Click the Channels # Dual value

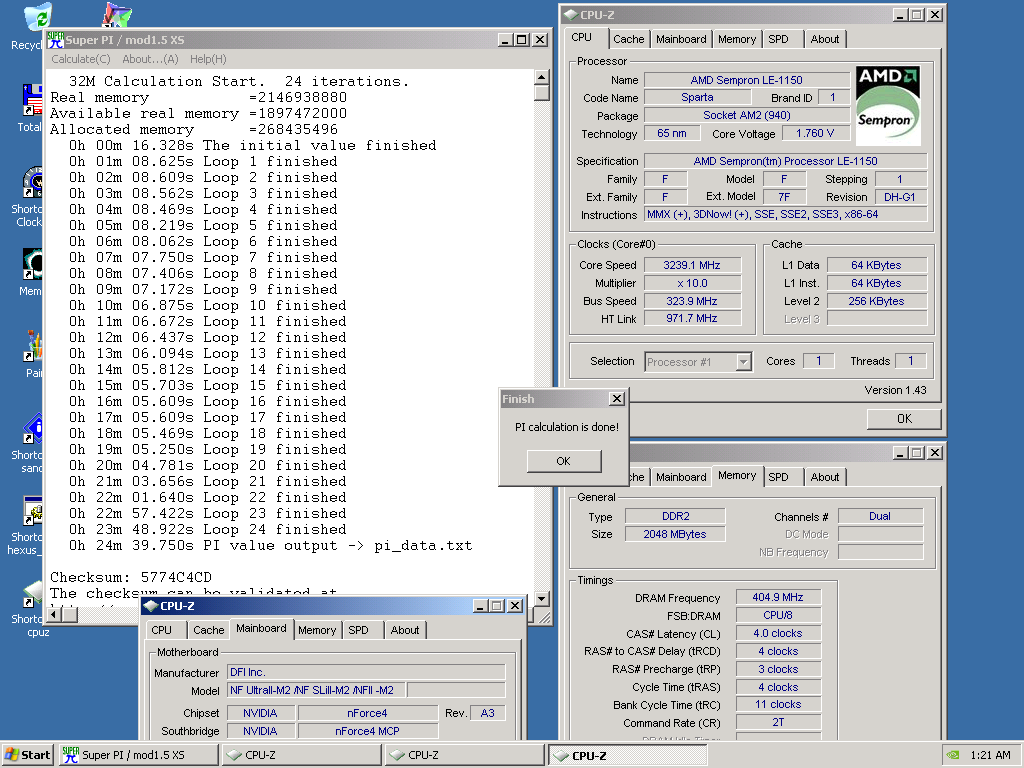880,516
